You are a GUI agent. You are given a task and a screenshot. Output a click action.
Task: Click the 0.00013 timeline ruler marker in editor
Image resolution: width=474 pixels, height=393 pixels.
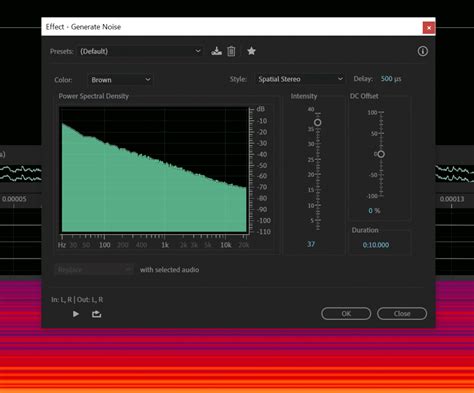(452, 199)
